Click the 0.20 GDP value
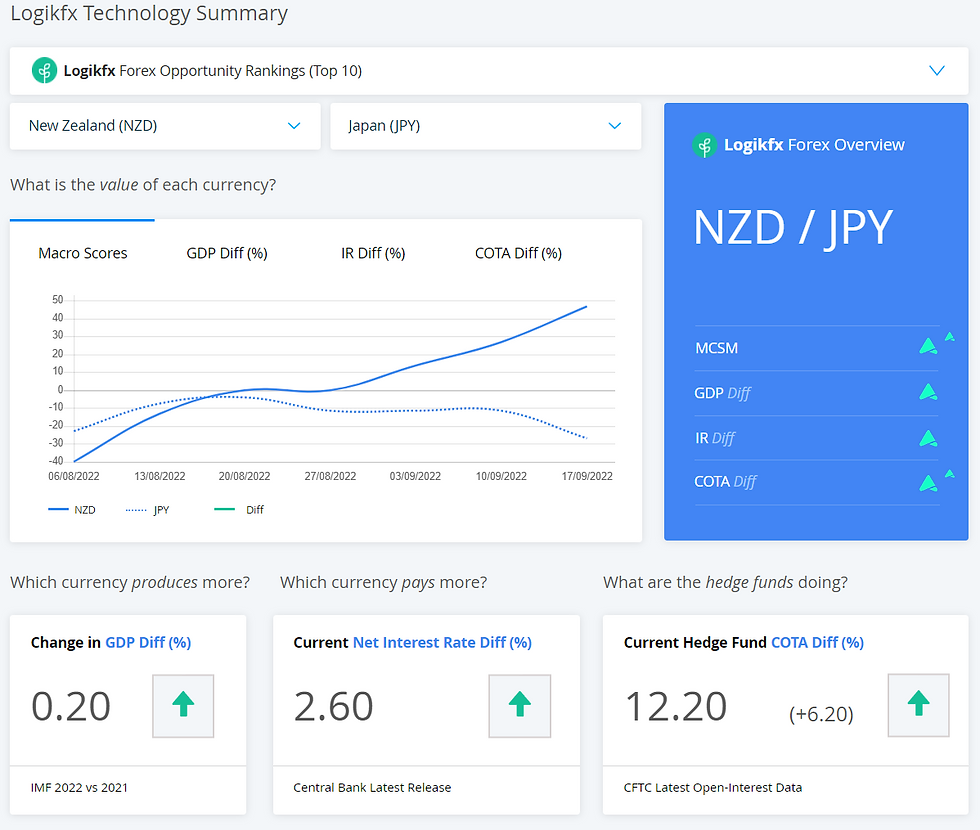The width and height of the screenshot is (980, 830). (x=71, y=707)
